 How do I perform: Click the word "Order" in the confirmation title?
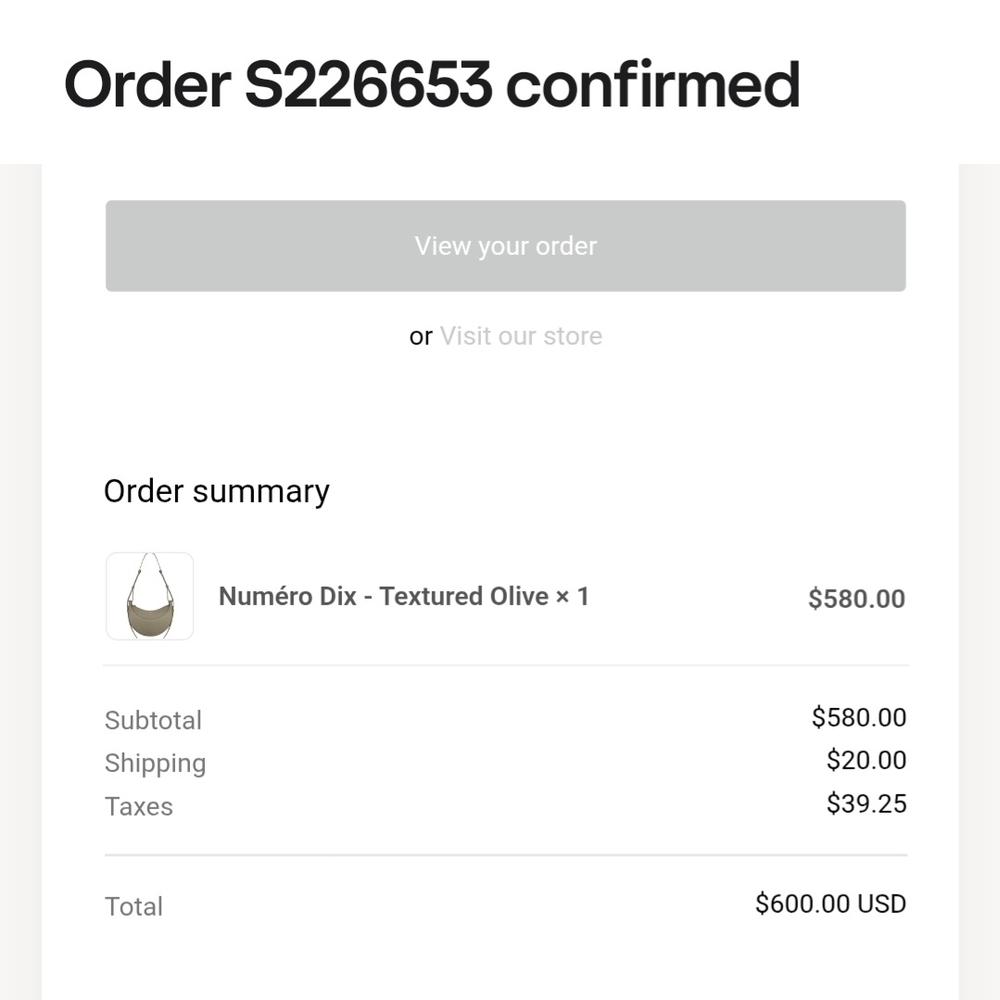coord(147,86)
